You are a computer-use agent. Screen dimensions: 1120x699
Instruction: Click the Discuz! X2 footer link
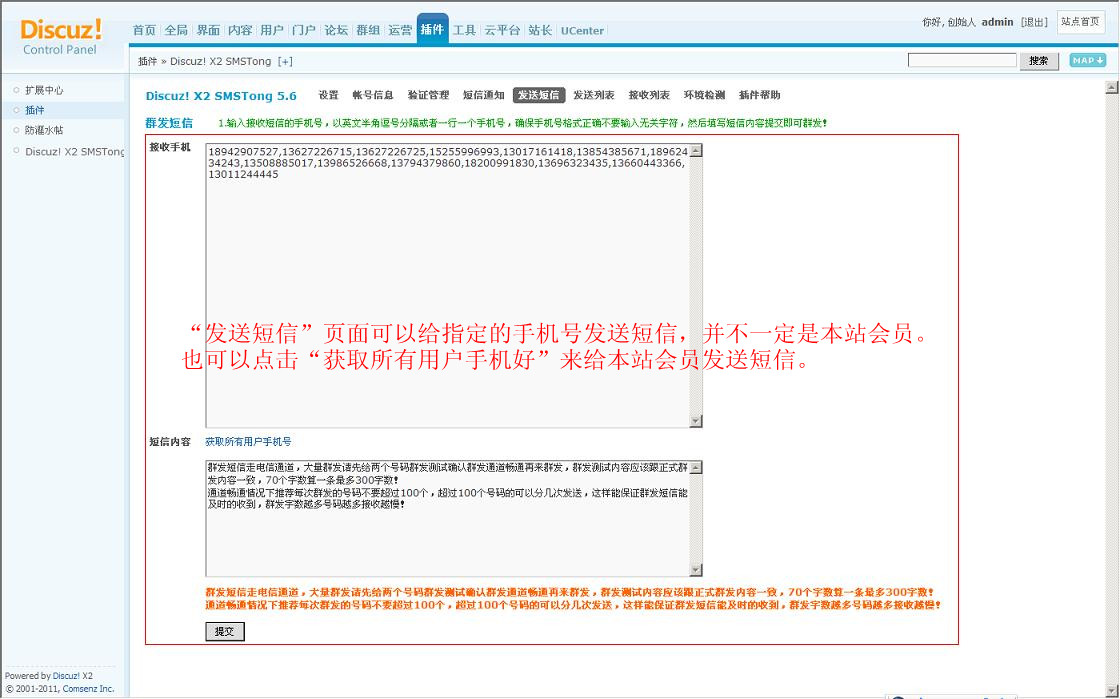pyautogui.click(x=73, y=675)
